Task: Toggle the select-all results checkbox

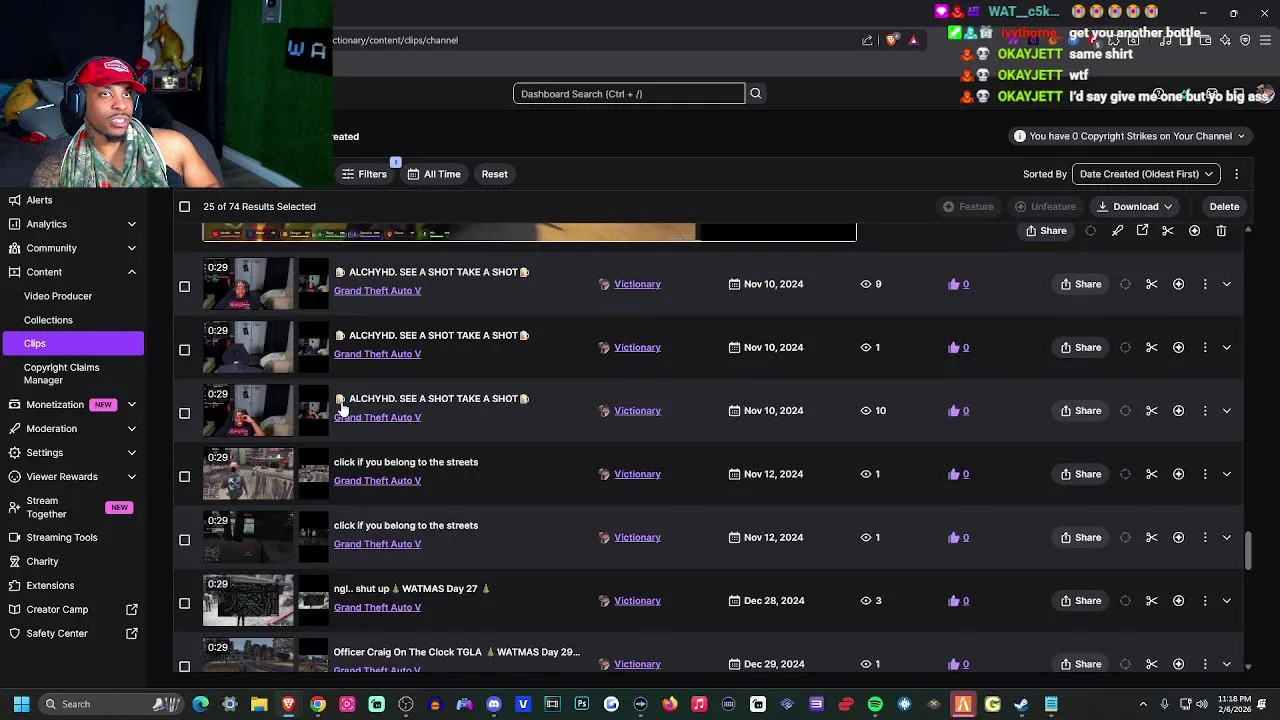Action: pyautogui.click(x=184, y=207)
